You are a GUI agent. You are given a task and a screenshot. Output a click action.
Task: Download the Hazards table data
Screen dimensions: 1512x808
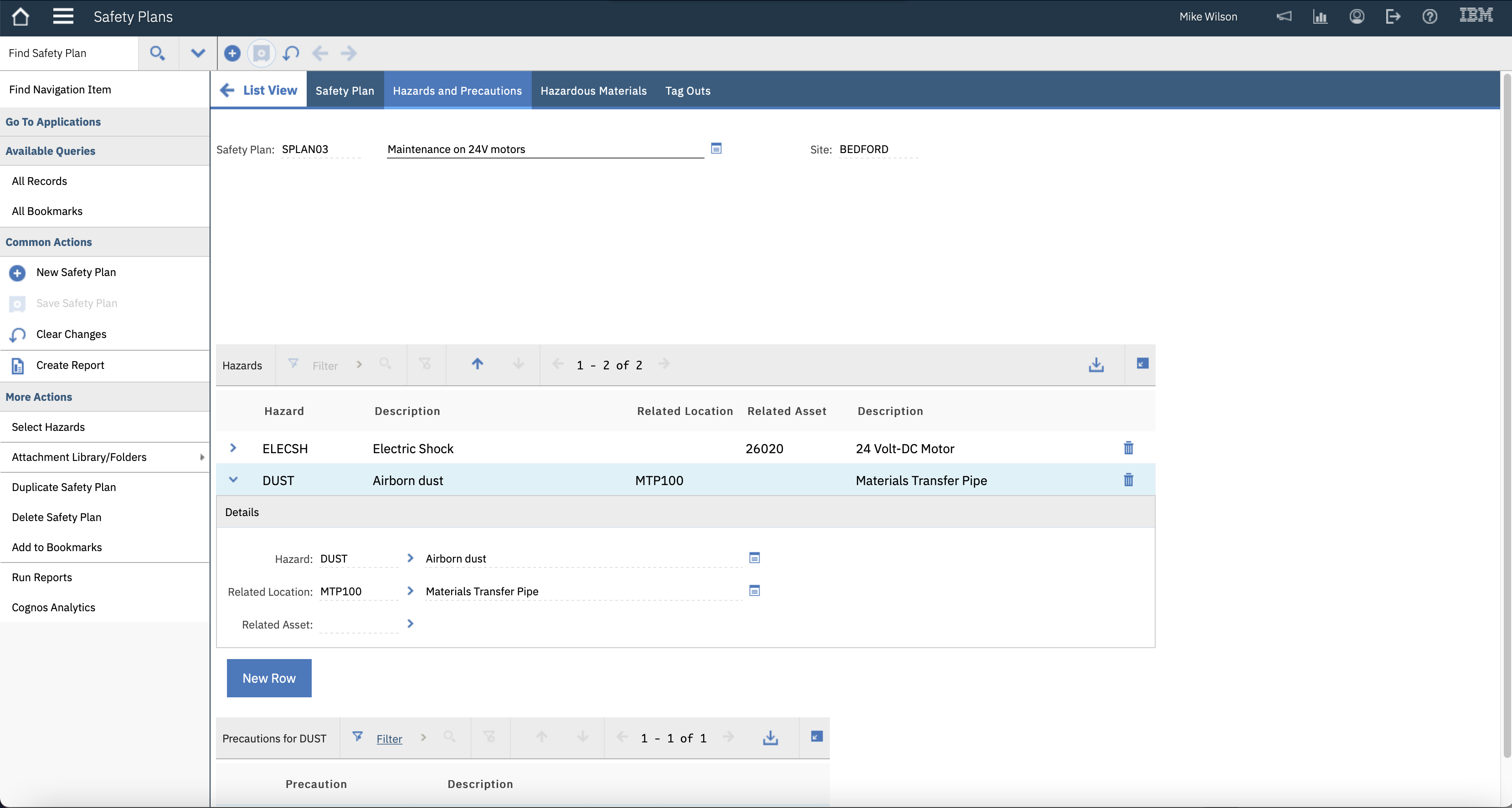[x=1096, y=365]
